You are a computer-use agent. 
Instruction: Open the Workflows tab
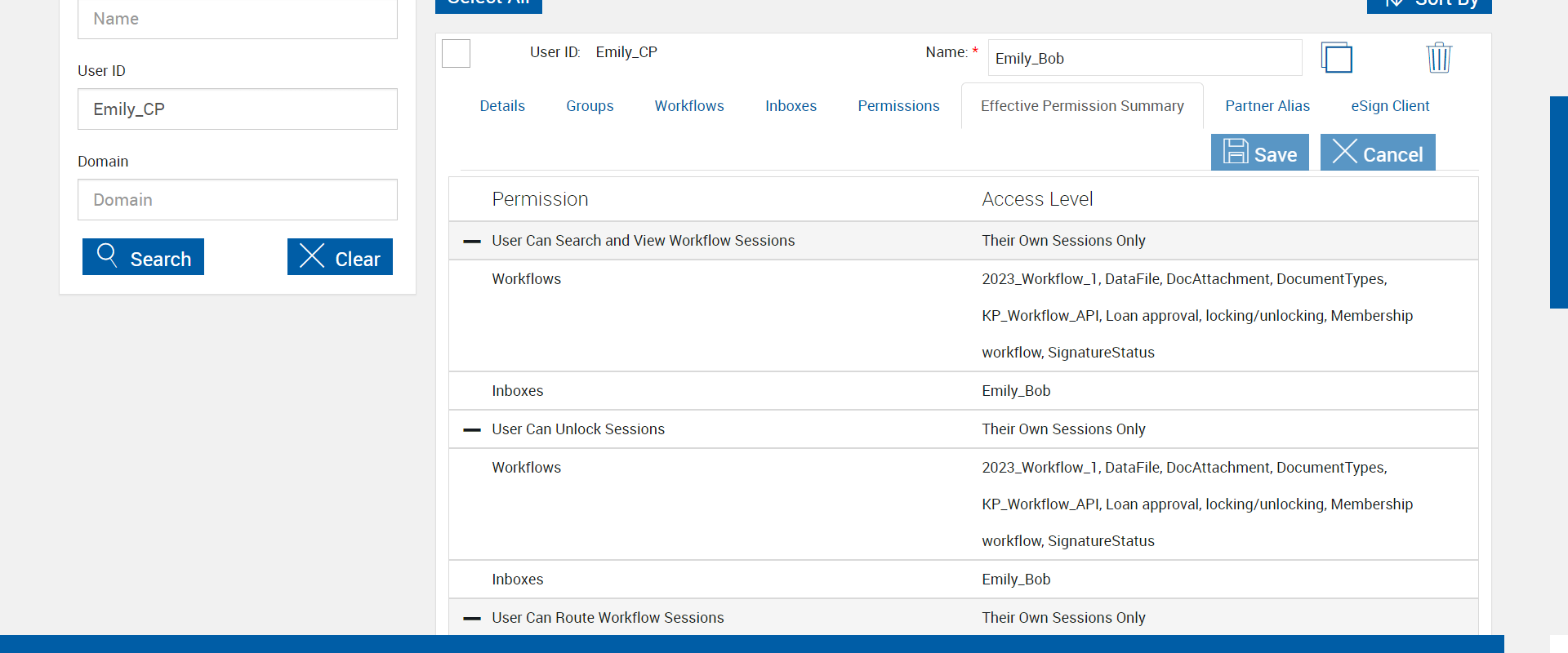point(689,106)
